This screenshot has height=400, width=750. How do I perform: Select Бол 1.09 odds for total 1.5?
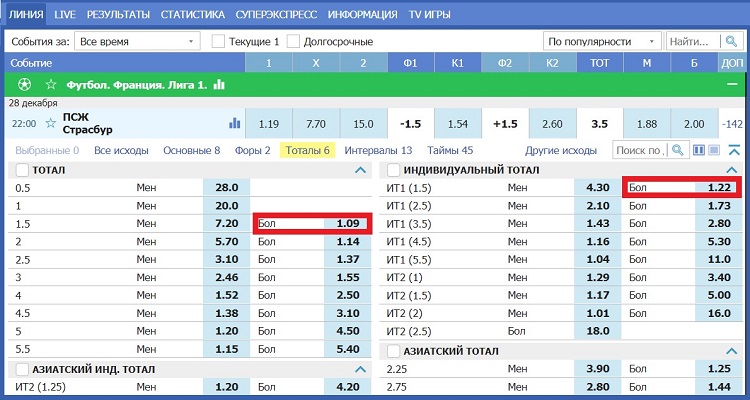tap(312, 223)
